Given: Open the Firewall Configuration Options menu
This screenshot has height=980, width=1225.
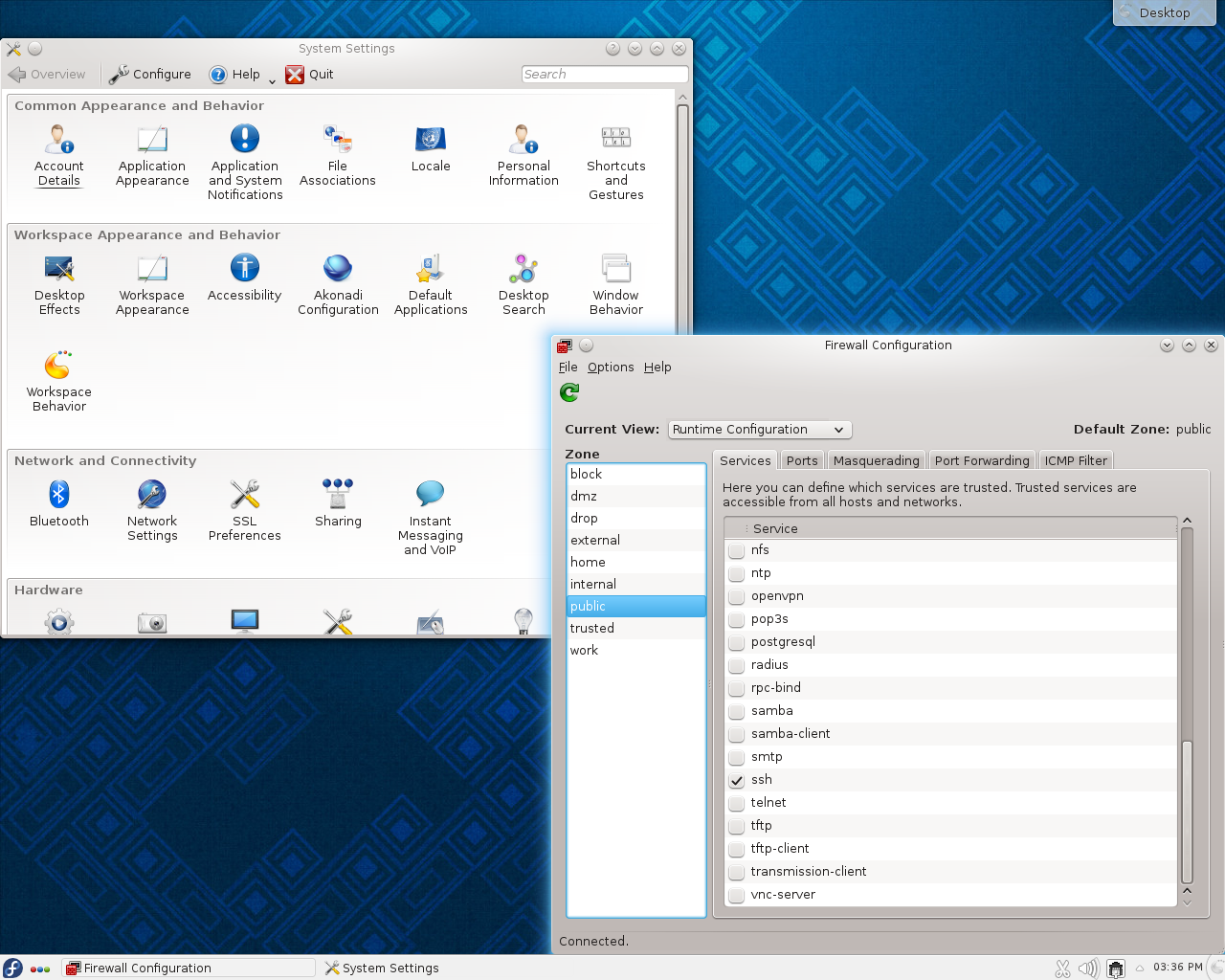Looking at the screenshot, I should [611, 367].
